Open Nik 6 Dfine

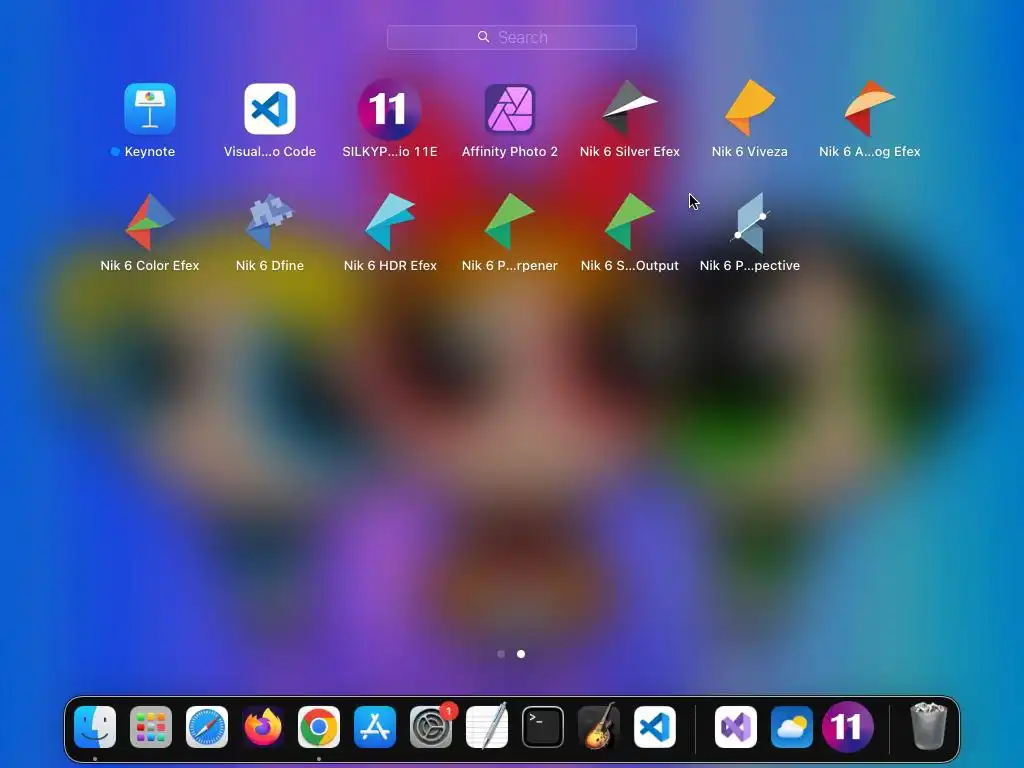click(270, 222)
